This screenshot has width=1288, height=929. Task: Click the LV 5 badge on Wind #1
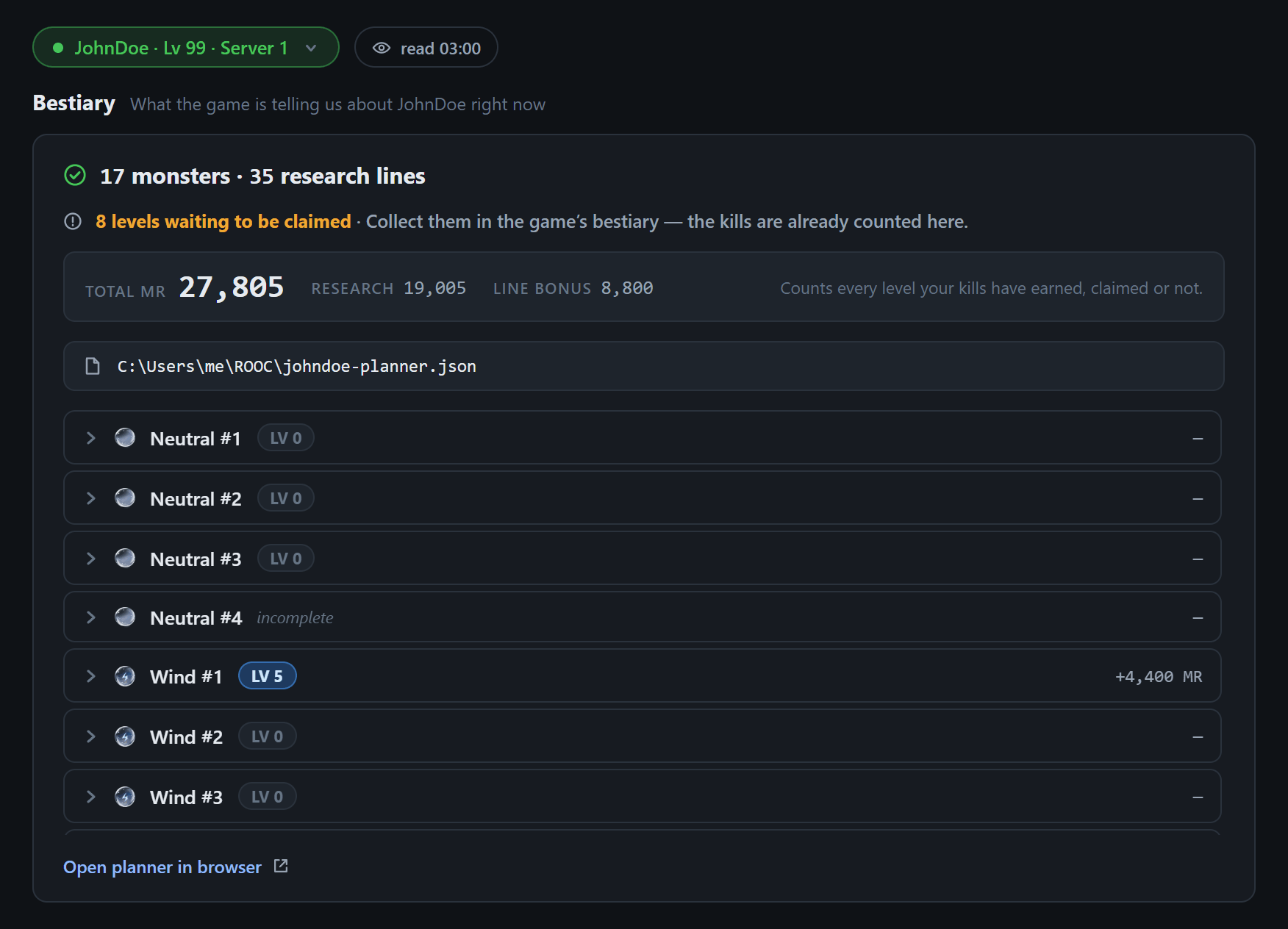click(268, 676)
